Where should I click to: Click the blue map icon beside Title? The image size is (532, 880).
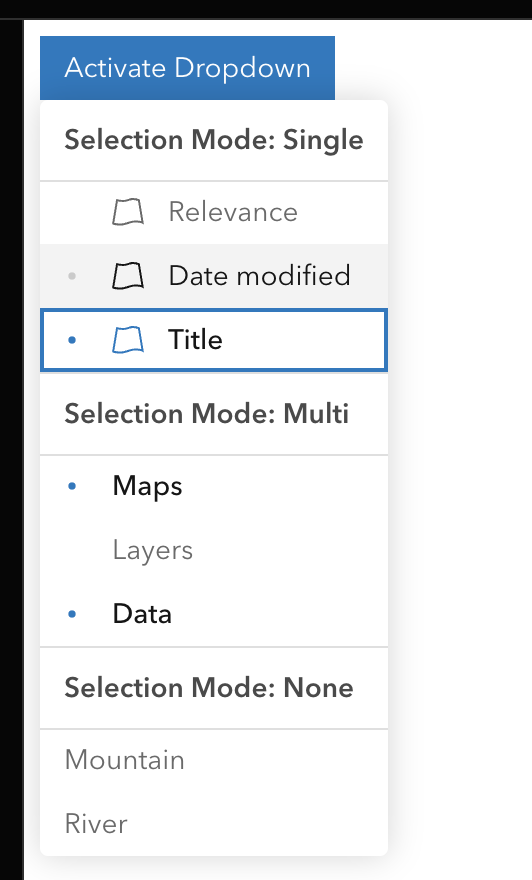[x=128, y=340]
